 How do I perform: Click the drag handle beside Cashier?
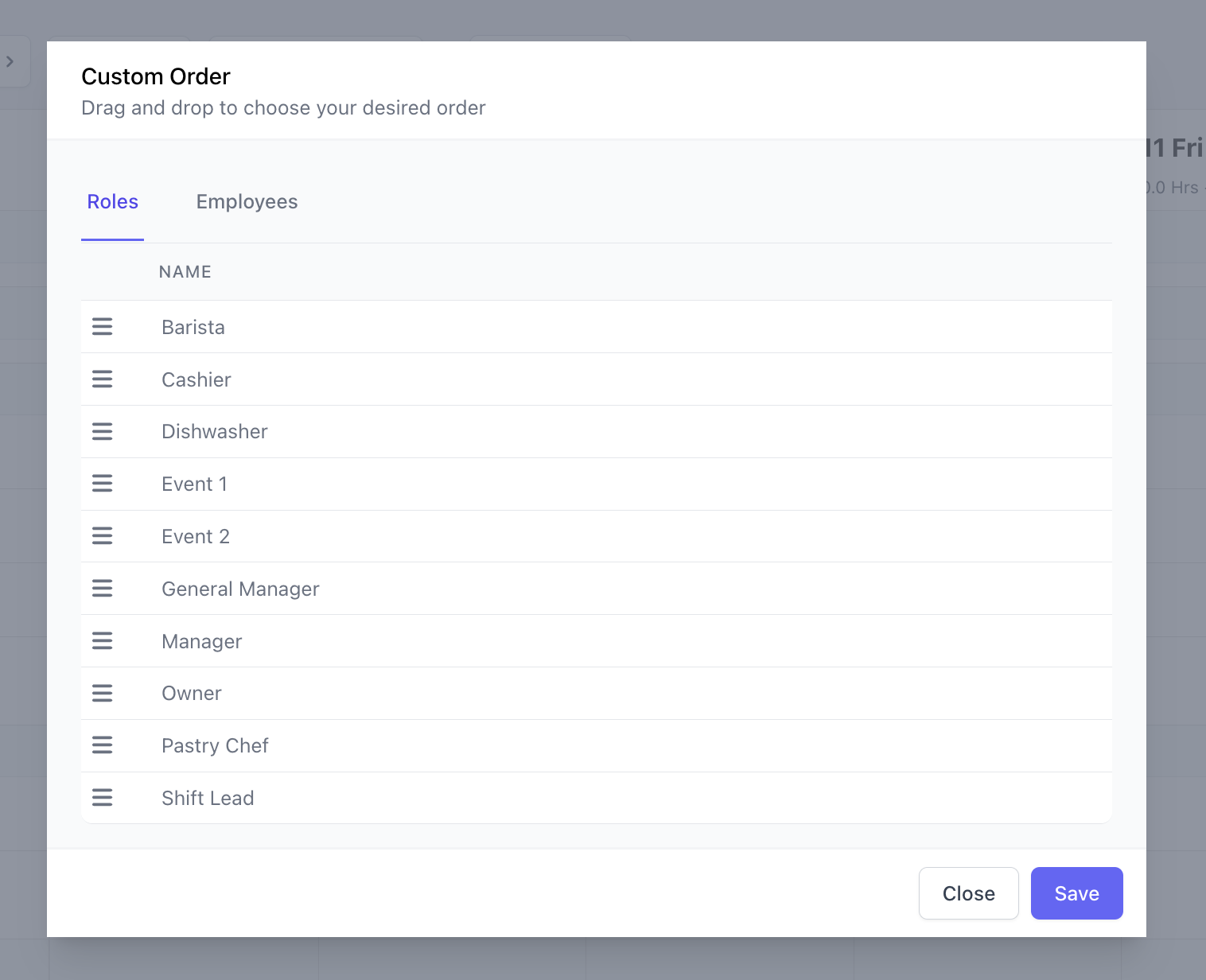tap(103, 379)
